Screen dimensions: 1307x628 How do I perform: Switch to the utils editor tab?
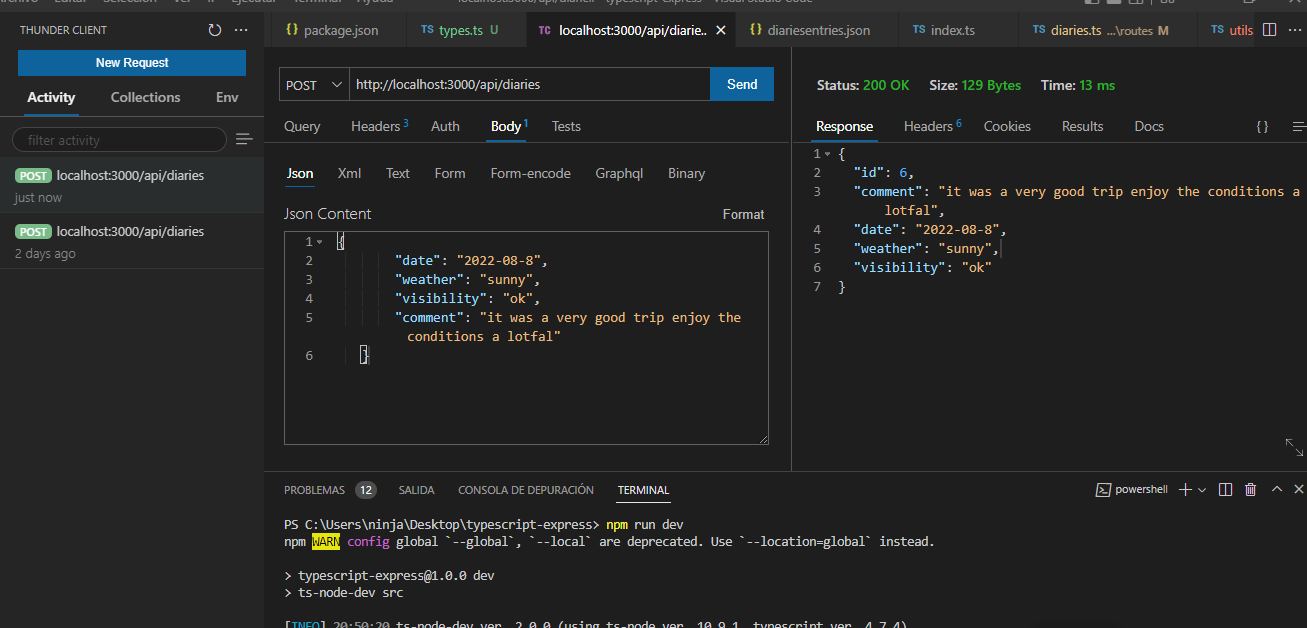coord(1232,30)
